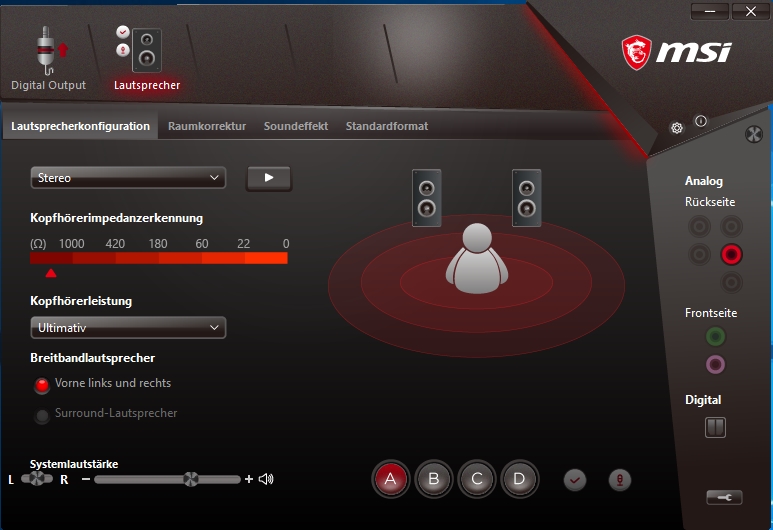This screenshot has width=773, height=530.
Task: Click the Rückseite label
Action: pyautogui.click(x=710, y=202)
